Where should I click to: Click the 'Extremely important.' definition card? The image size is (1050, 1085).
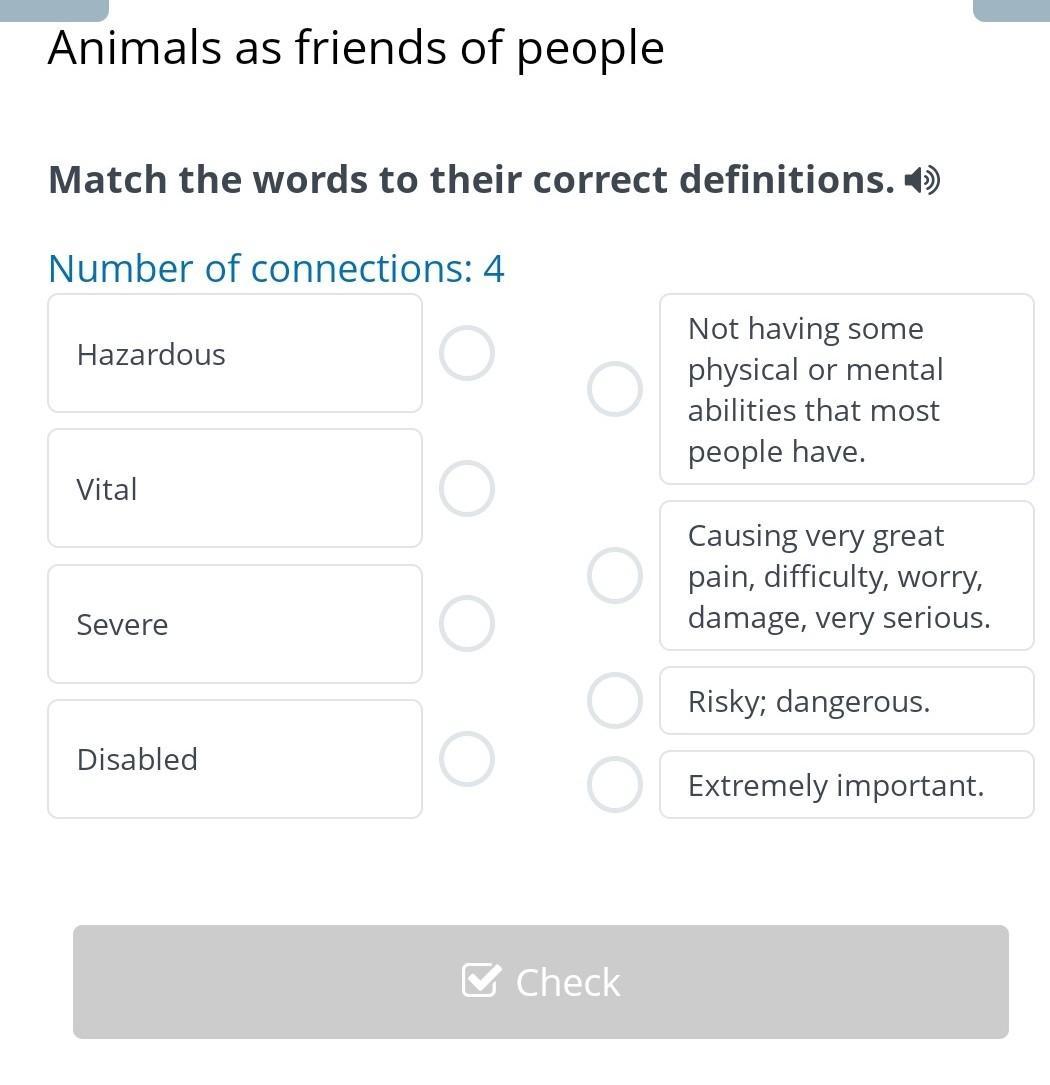click(847, 784)
